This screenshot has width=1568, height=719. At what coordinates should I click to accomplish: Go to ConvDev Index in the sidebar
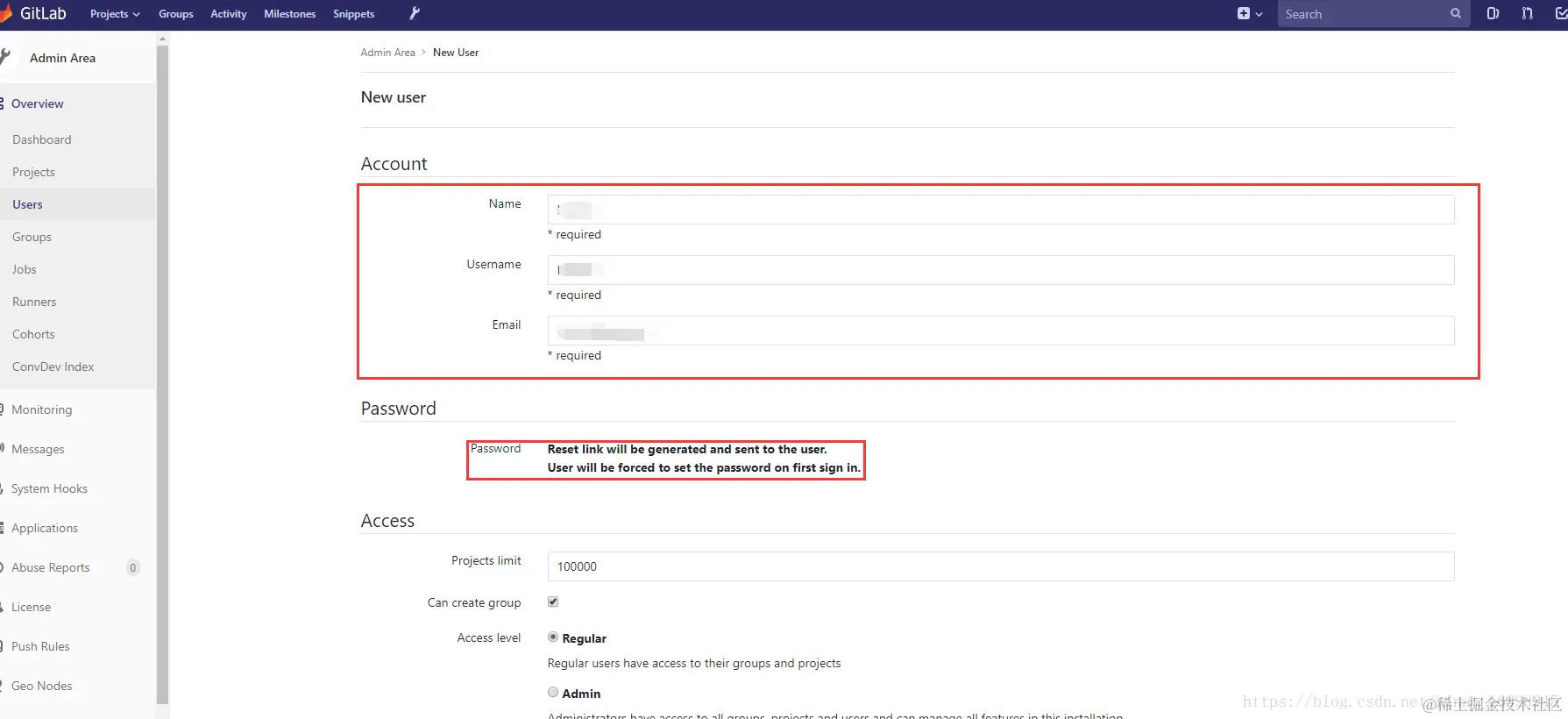click(53, 367)
